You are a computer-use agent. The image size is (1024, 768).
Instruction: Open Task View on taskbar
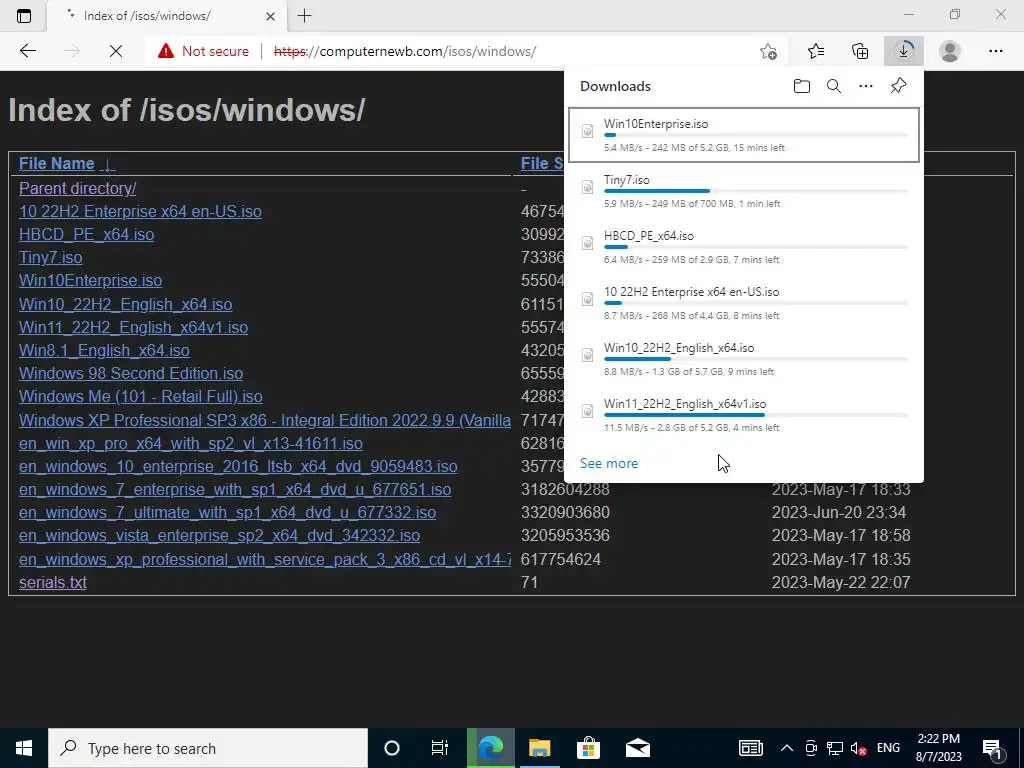tap(440, 748)
